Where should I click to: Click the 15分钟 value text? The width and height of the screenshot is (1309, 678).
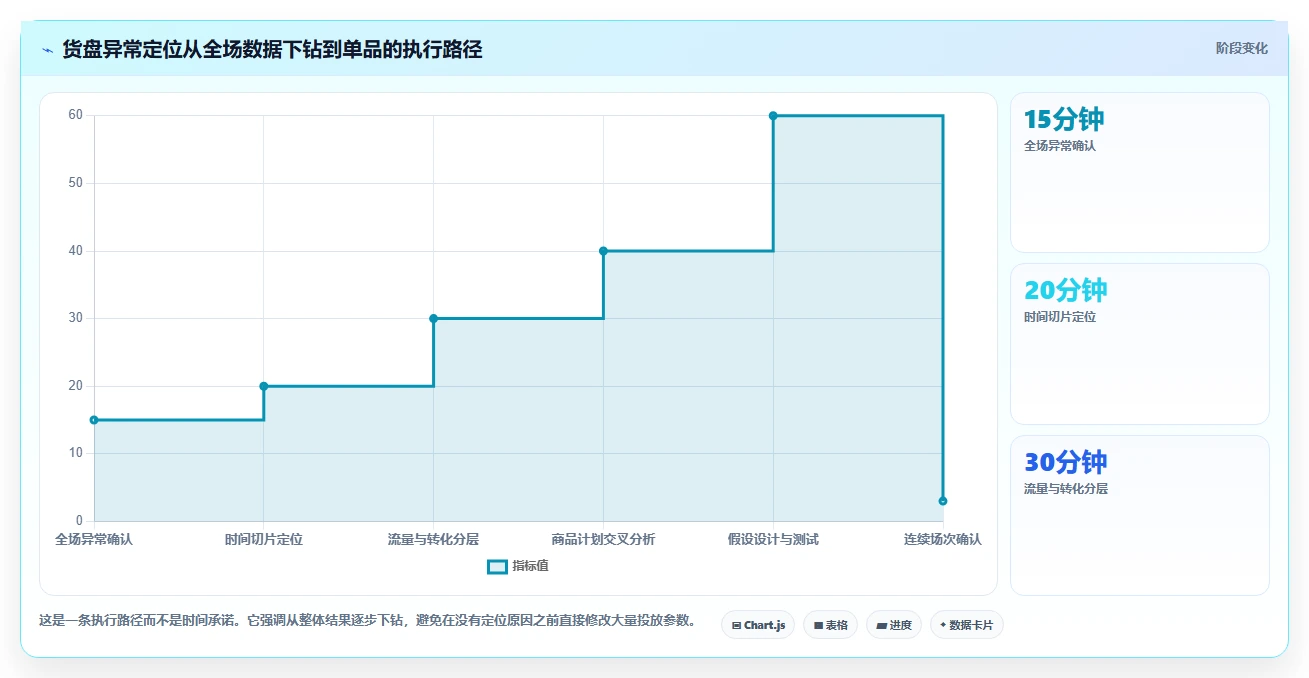[1064, 119]
